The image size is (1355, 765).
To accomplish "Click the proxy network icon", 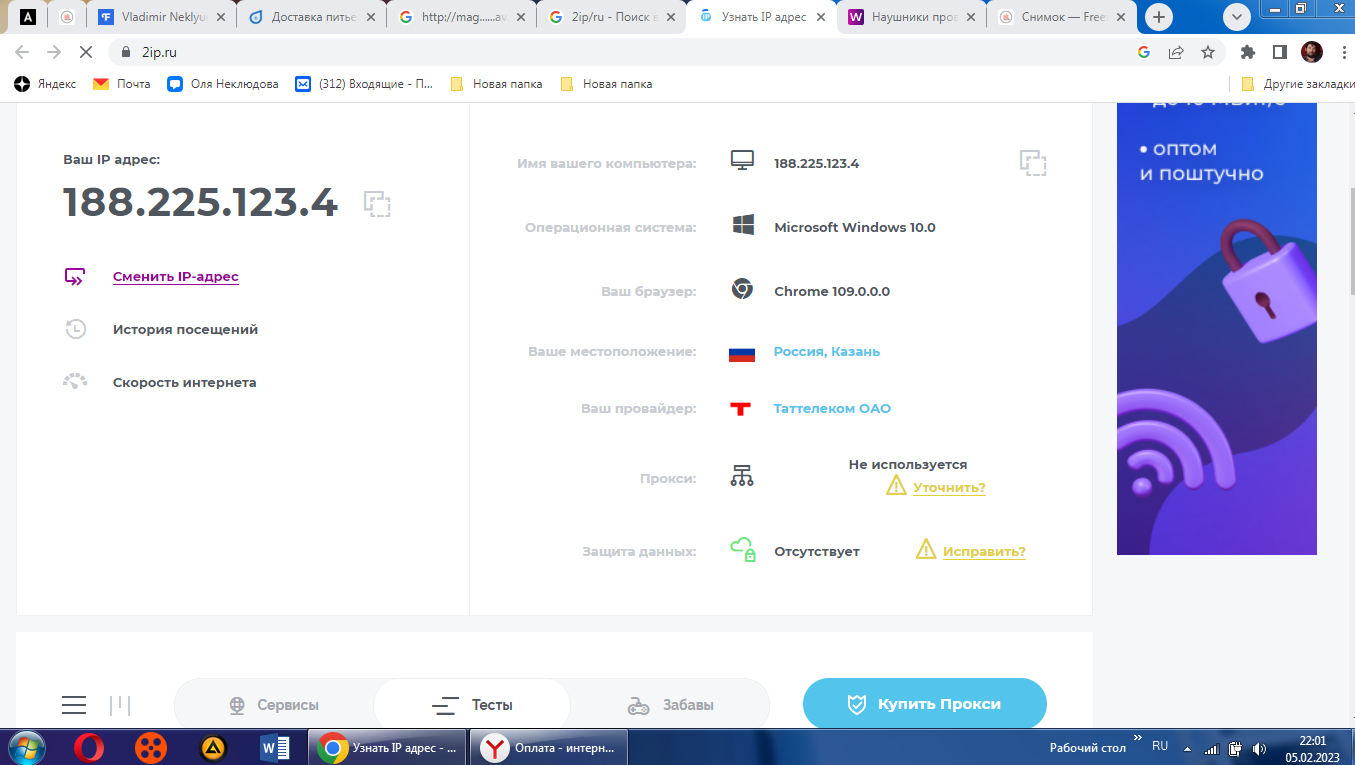I will click(x=742, y=476).
